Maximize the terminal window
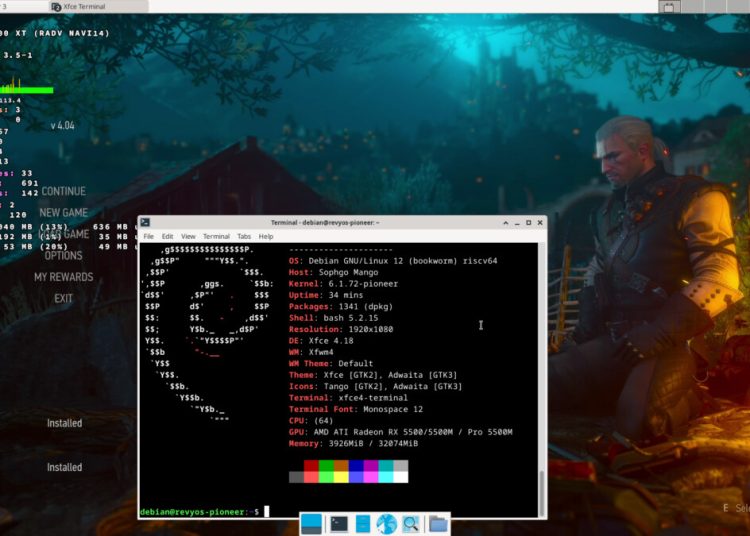750x536 pixels. [x=529, y=223]
